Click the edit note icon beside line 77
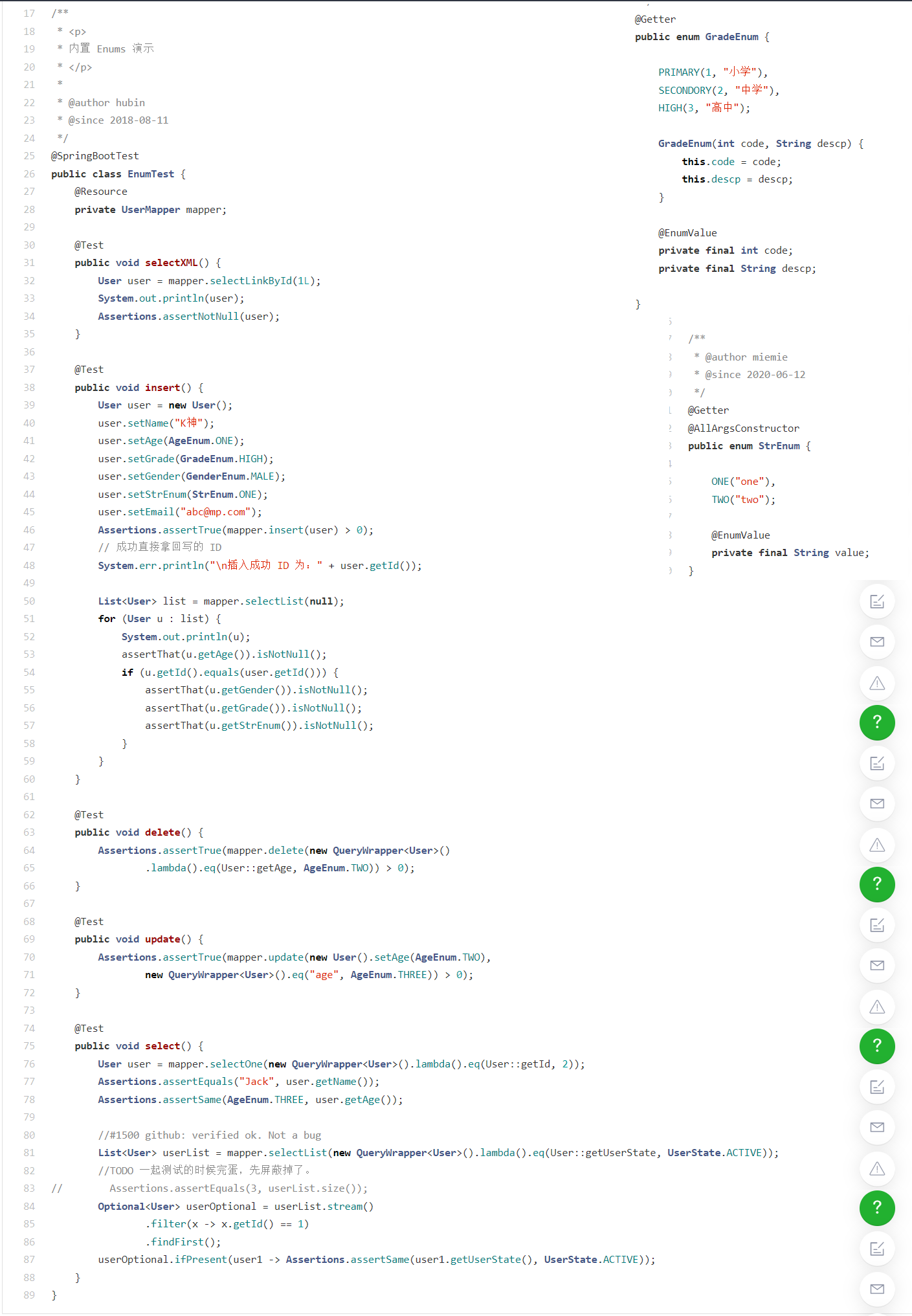Screen dimensions: 912x1316 tap(877, 1087)
